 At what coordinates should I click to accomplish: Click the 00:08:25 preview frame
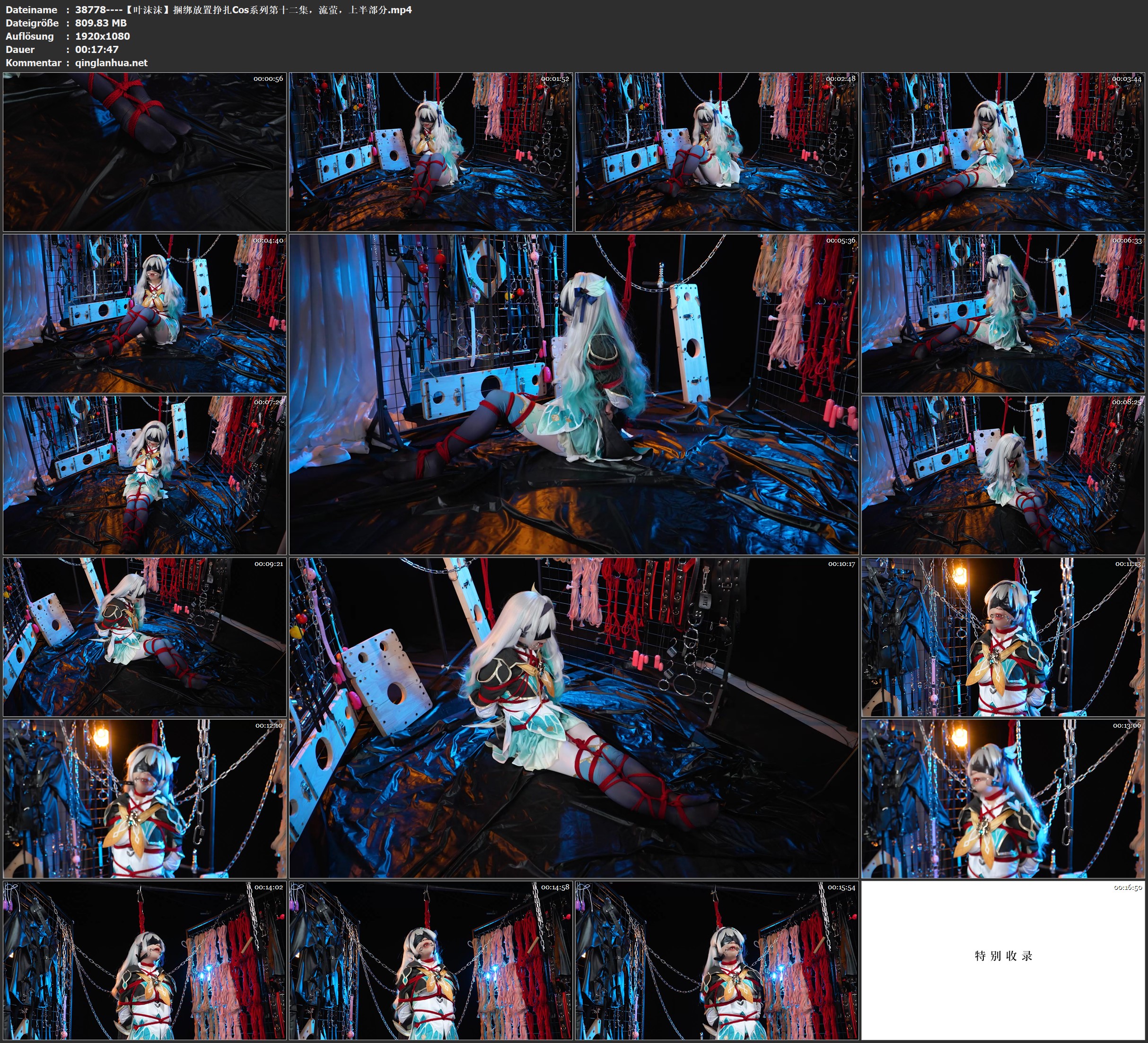[1003, 475]
